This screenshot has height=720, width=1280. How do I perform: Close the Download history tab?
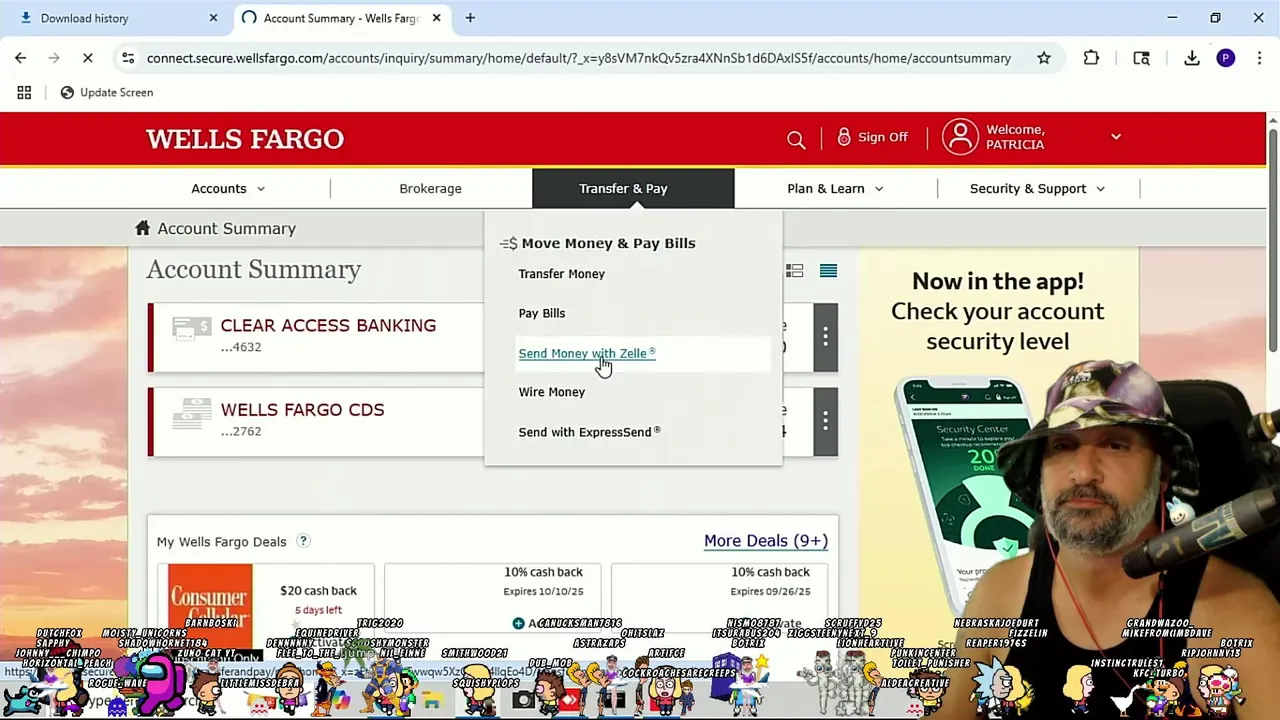213,18
